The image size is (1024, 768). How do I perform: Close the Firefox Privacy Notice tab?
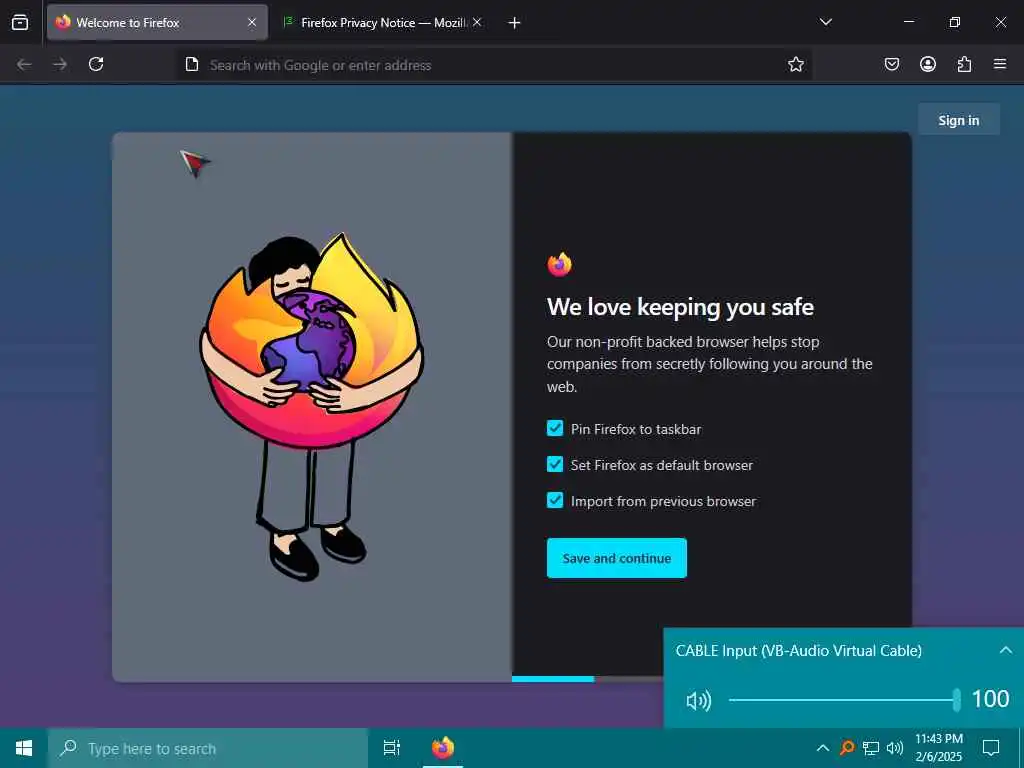point(477,22)
